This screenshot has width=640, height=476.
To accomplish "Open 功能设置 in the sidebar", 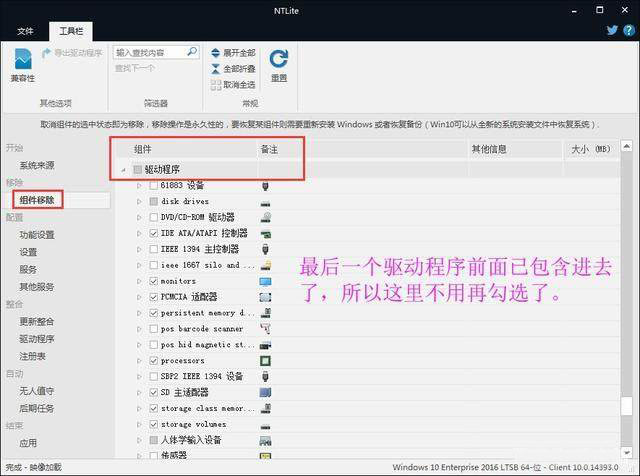I will click(x=37, y=235).
